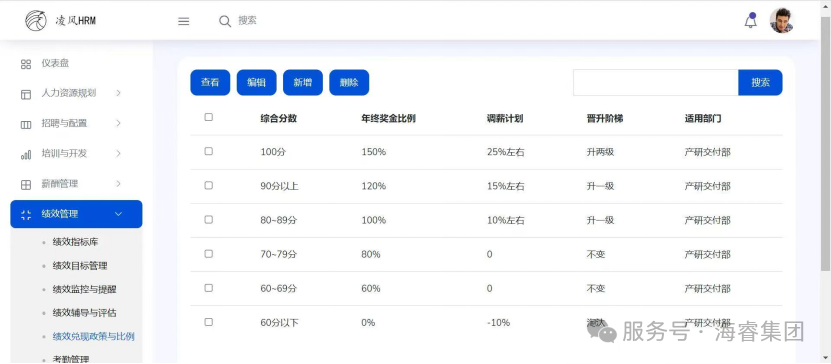This screenshot has width=831, height=364.
Task: Collapse the 绩效管理 chevron
Action: point(118,214)
